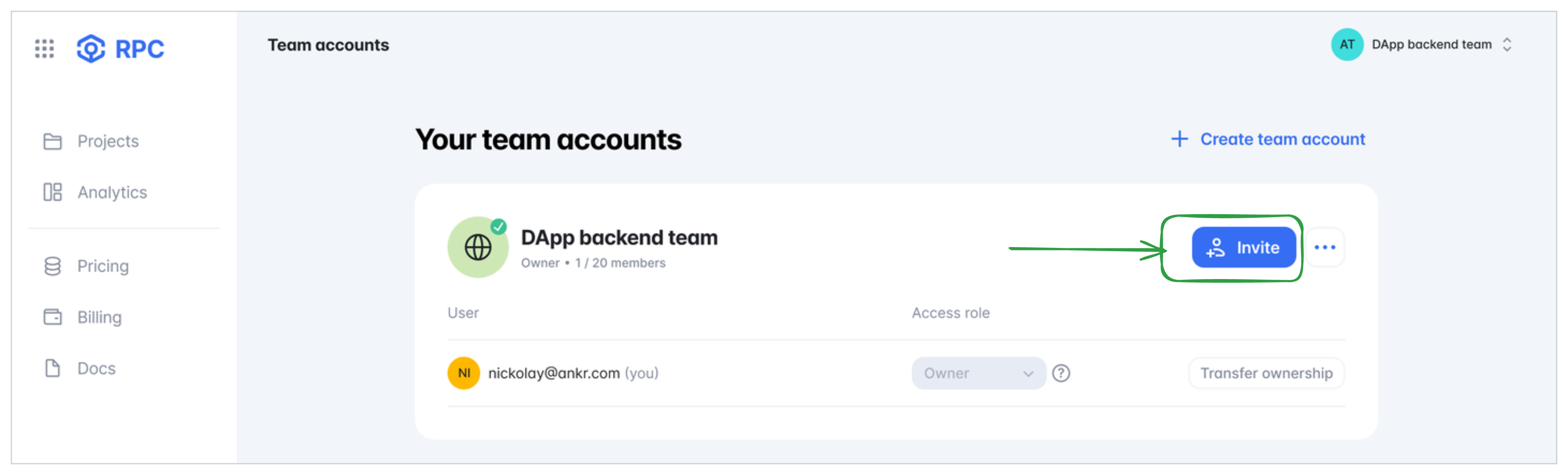The image size is (1568, 475).
Task: Click the help question mark icon
Action: coord(1061,373)
